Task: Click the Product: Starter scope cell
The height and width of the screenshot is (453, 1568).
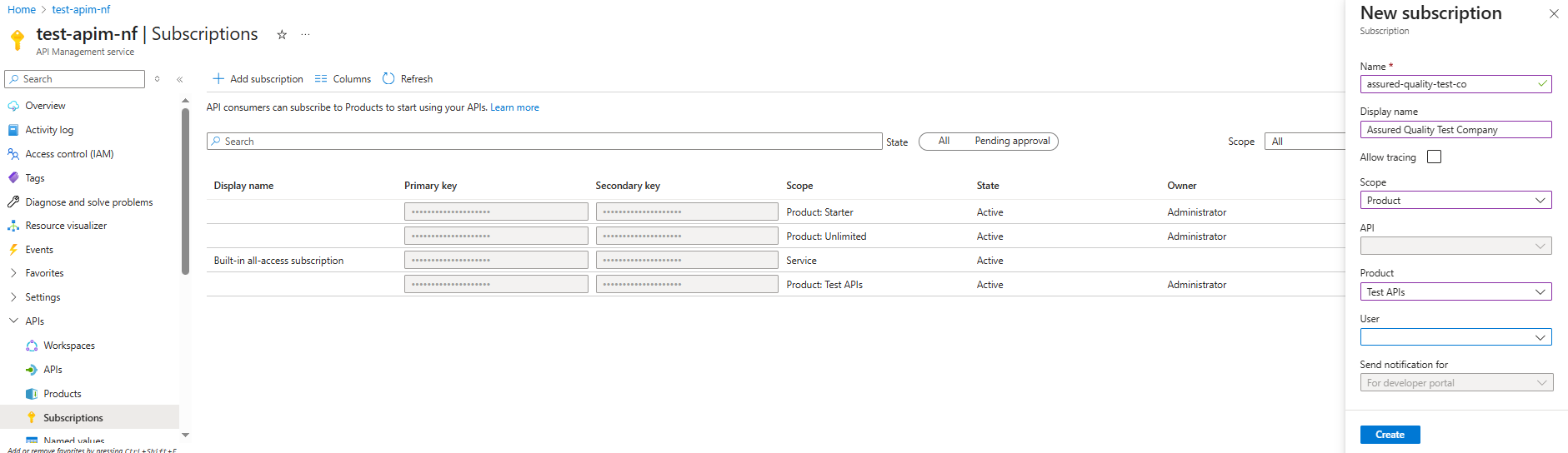Action: tap(819, 212)
